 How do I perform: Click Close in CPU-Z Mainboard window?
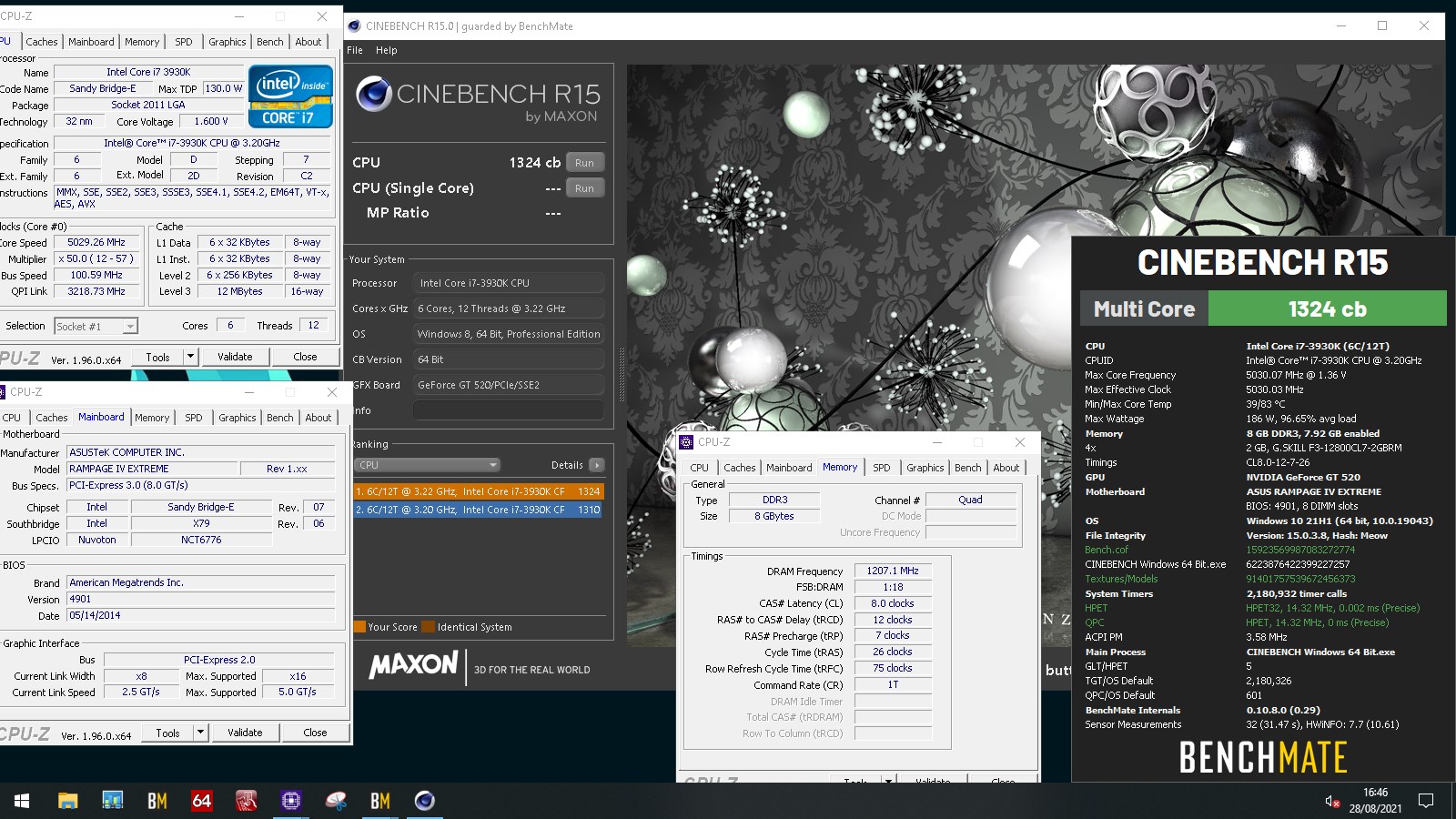point(315,733)
